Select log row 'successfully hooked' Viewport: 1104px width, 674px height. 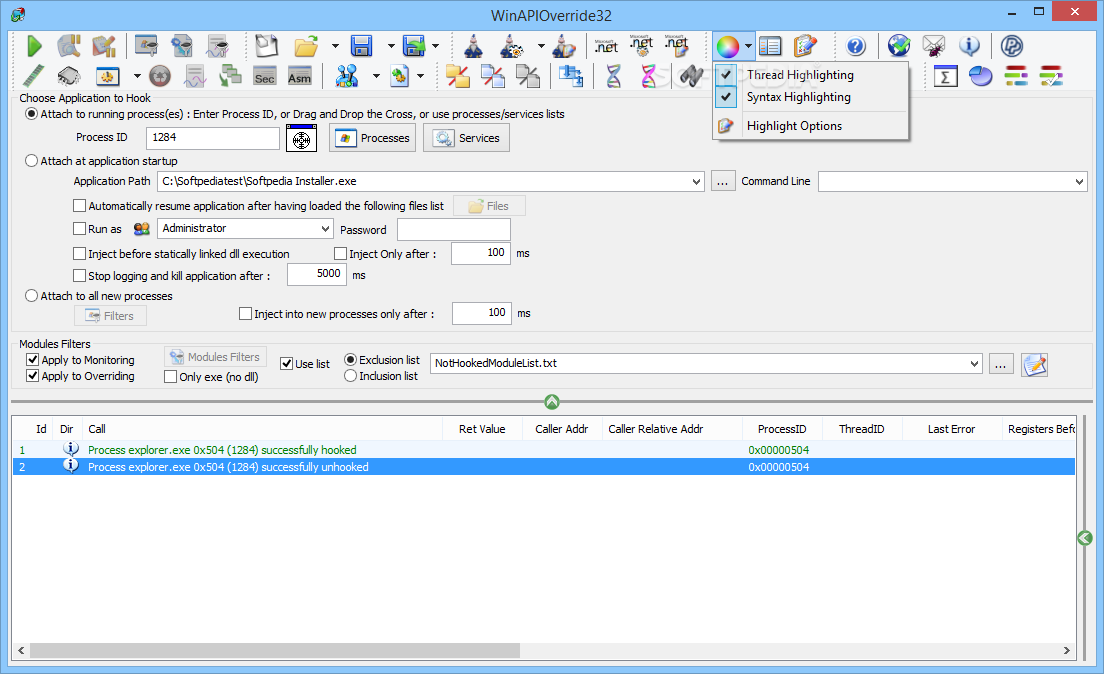click(544, 449)
